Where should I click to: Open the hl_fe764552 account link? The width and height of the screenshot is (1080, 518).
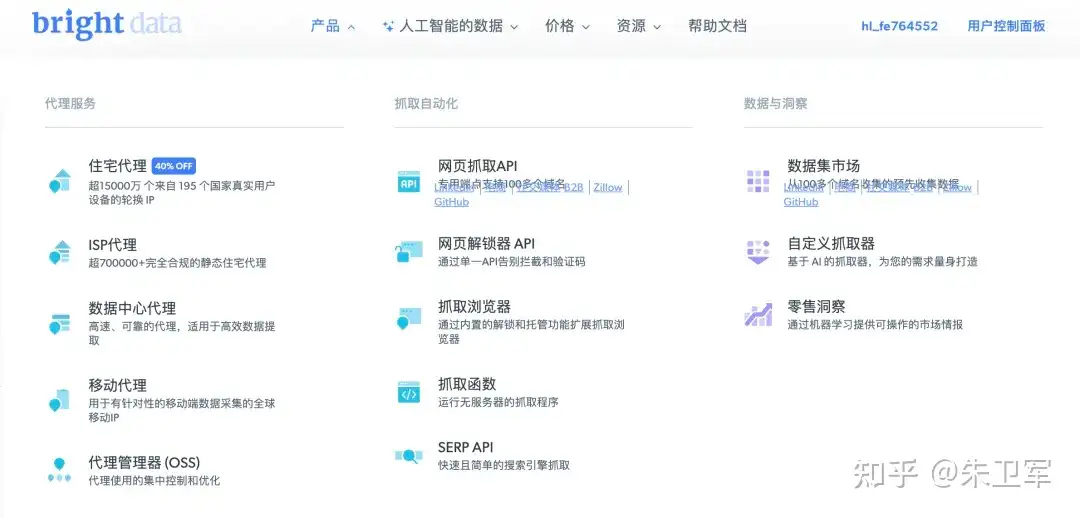click(900, 26)
